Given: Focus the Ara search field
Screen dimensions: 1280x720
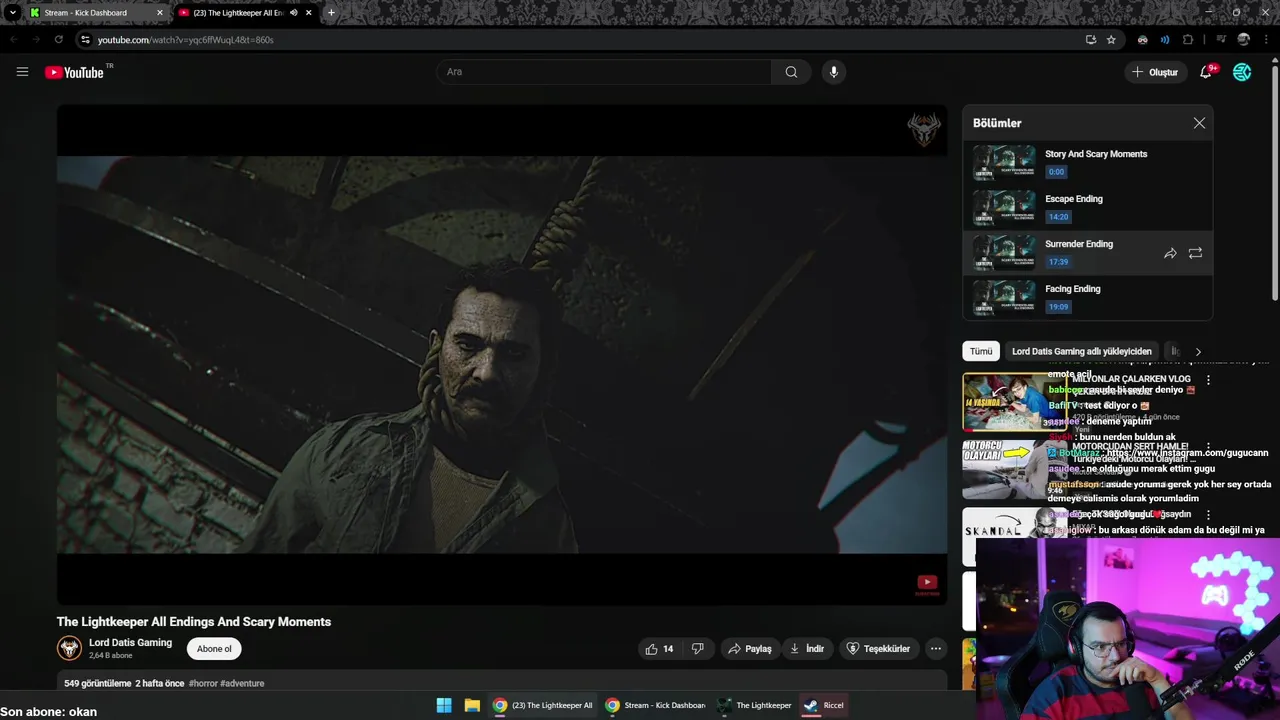Looking at the screenshot, I should (x=604, y=72).
